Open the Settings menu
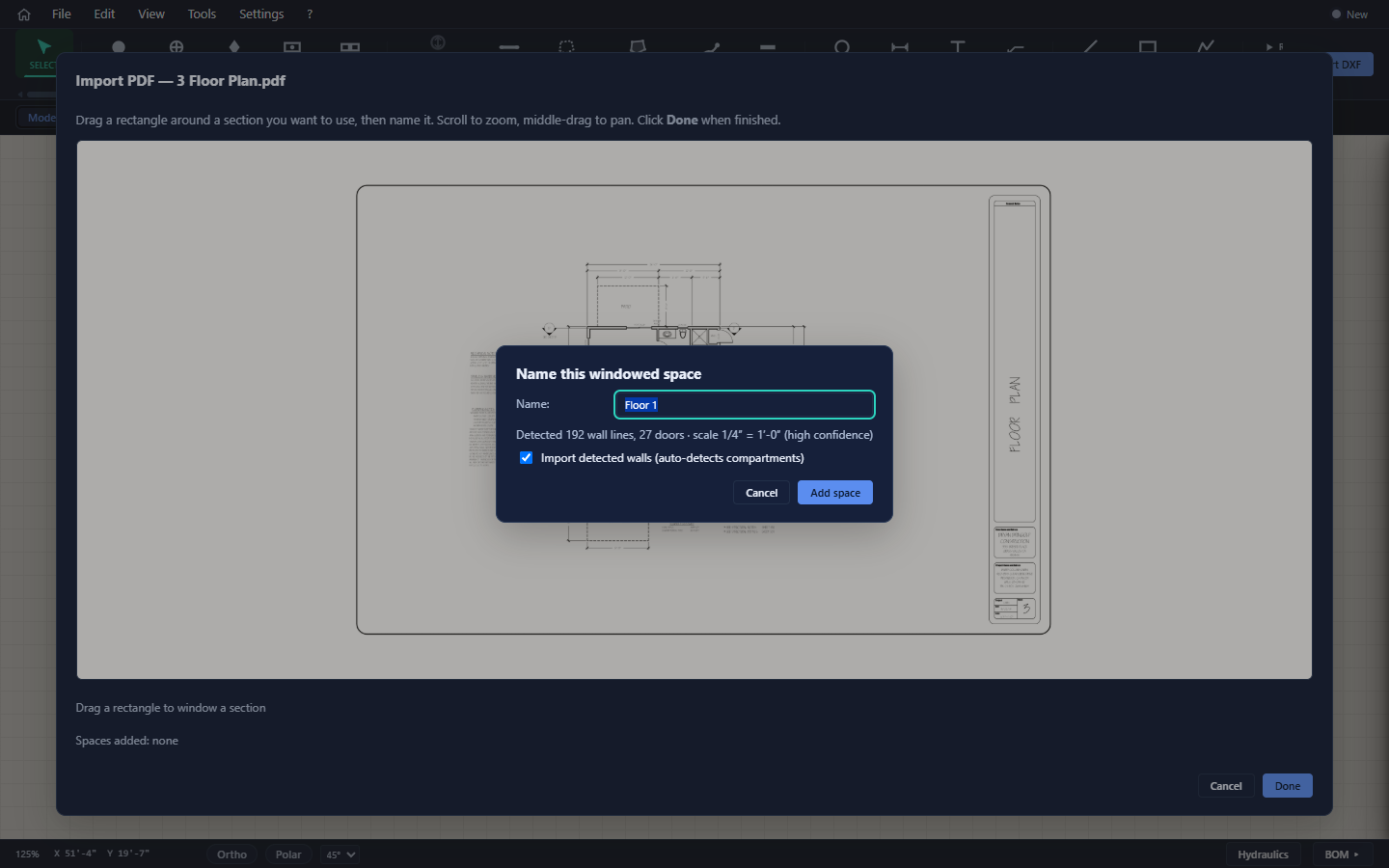 coord(261,14)
